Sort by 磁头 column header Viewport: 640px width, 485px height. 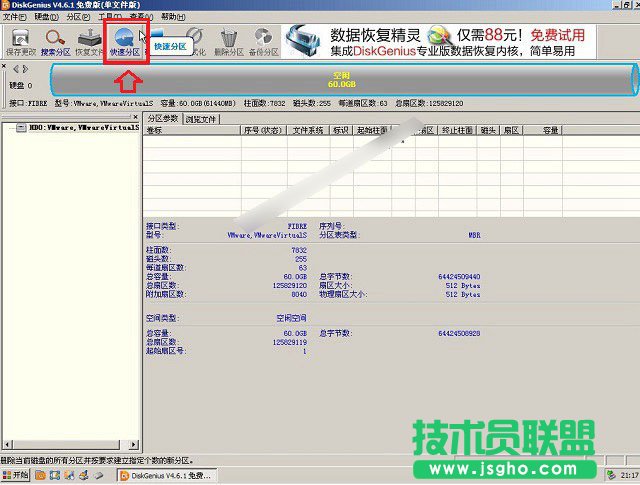(x=488, y=130)
